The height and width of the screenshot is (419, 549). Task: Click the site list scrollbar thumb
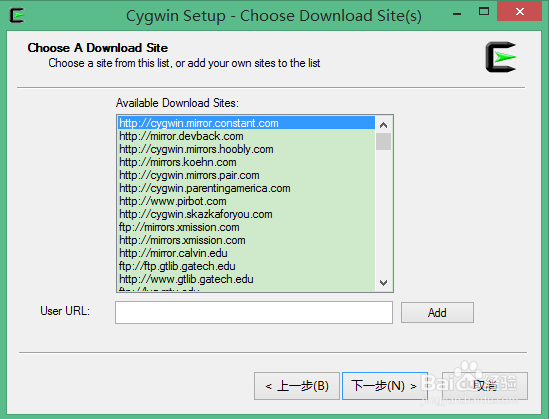[x=383, y=141]
